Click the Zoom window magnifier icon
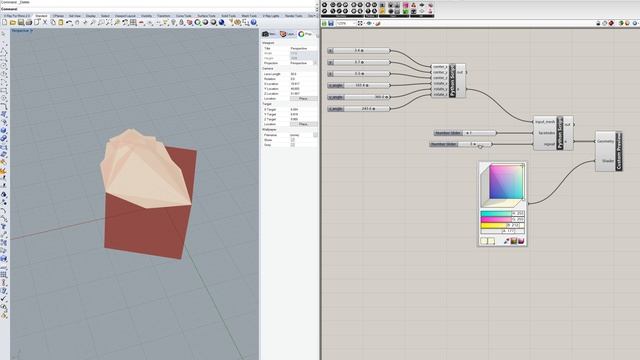 101,22
